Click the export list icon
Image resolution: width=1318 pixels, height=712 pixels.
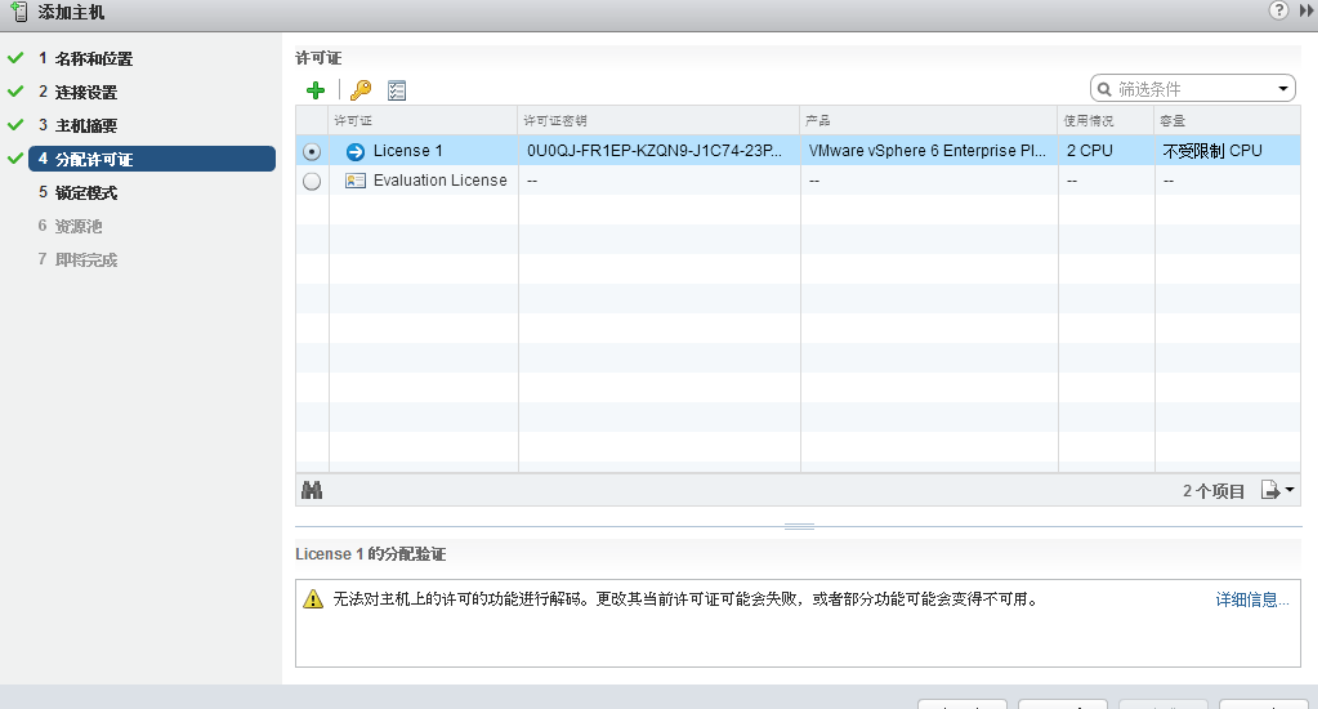[1270, 490]
